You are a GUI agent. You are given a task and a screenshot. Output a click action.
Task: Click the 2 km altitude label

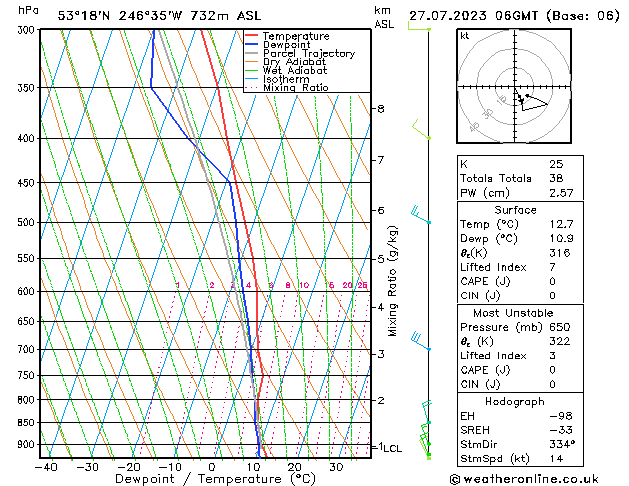pos(381,400)
